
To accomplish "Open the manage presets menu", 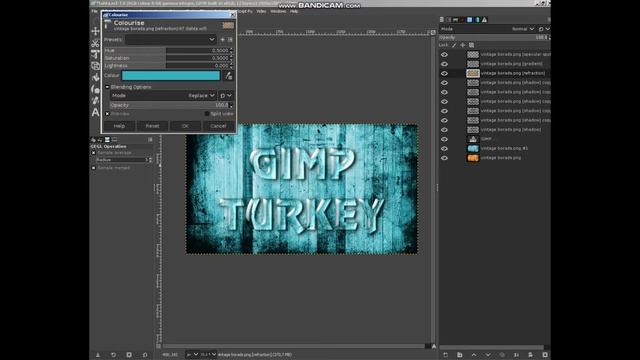I will point(230,40).
